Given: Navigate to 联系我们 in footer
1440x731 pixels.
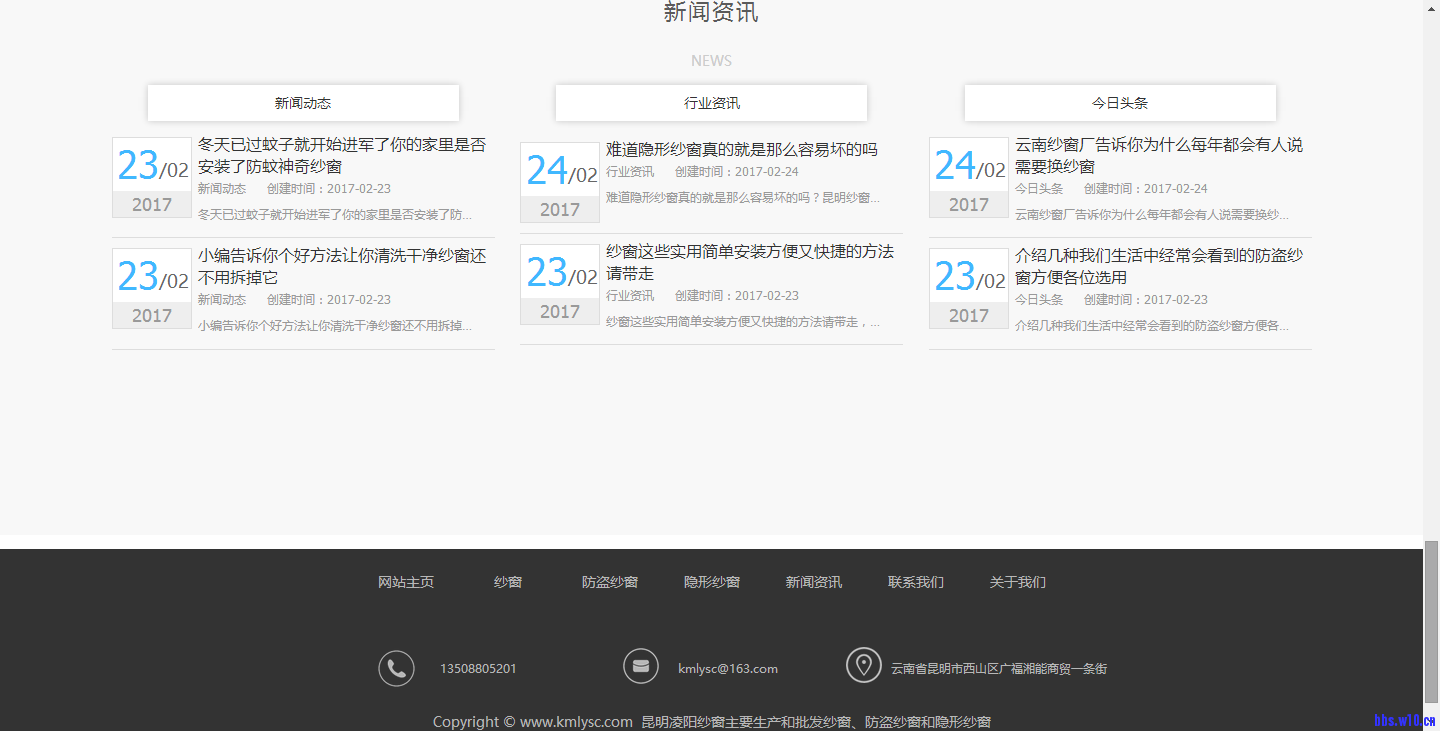Looking at the screenshot, I should coord(916,582).
